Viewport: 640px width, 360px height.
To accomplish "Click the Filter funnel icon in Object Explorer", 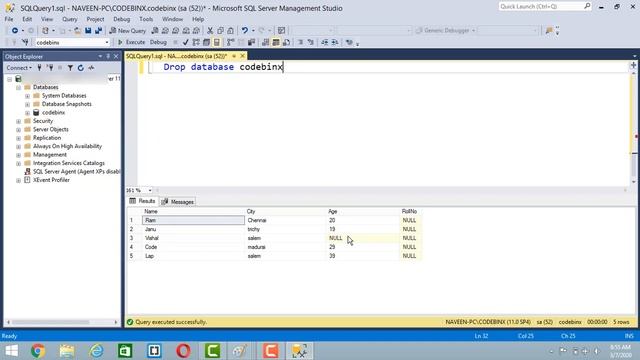I will (x=70, y=68).
